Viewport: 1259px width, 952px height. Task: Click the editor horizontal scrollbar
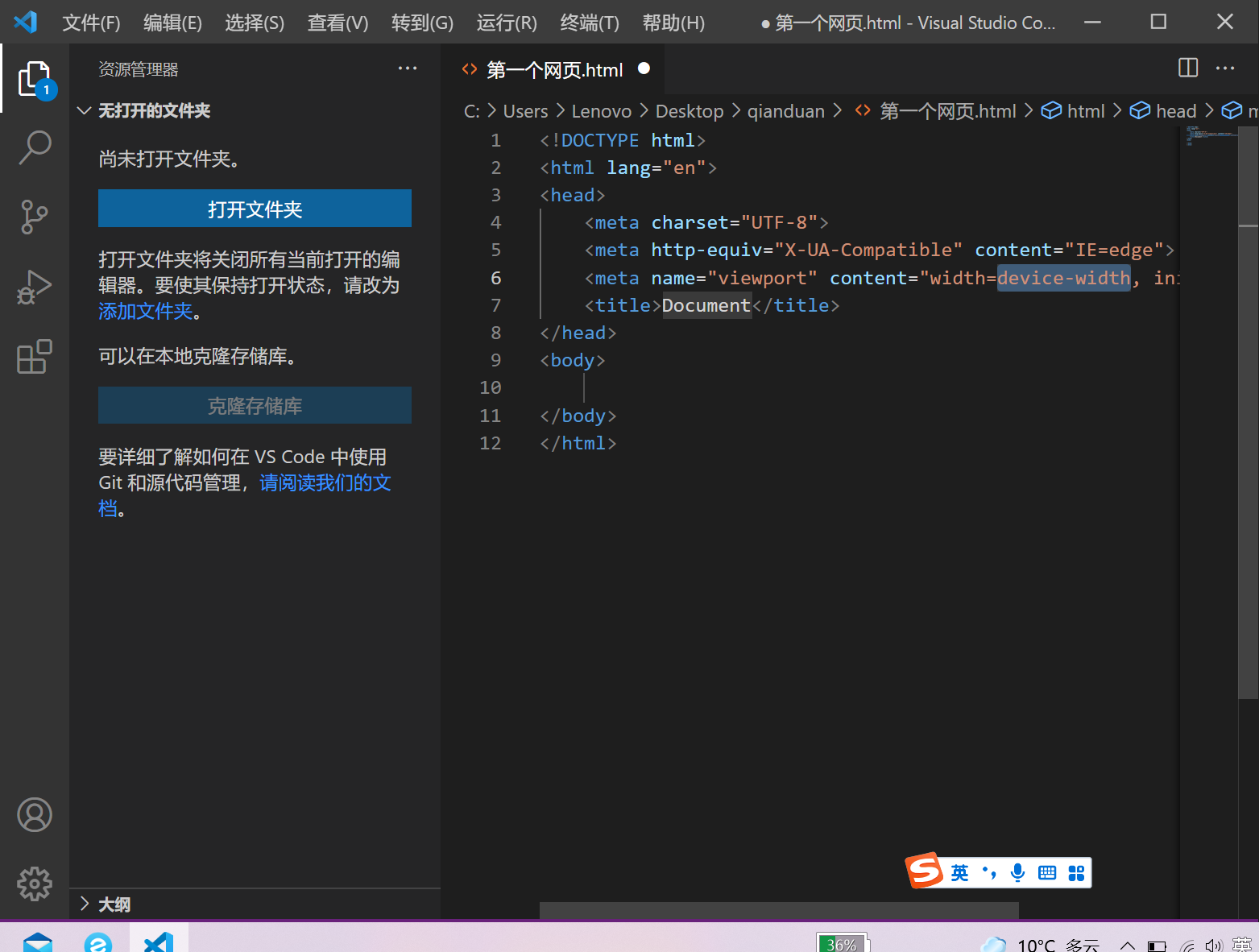(779, 910)
